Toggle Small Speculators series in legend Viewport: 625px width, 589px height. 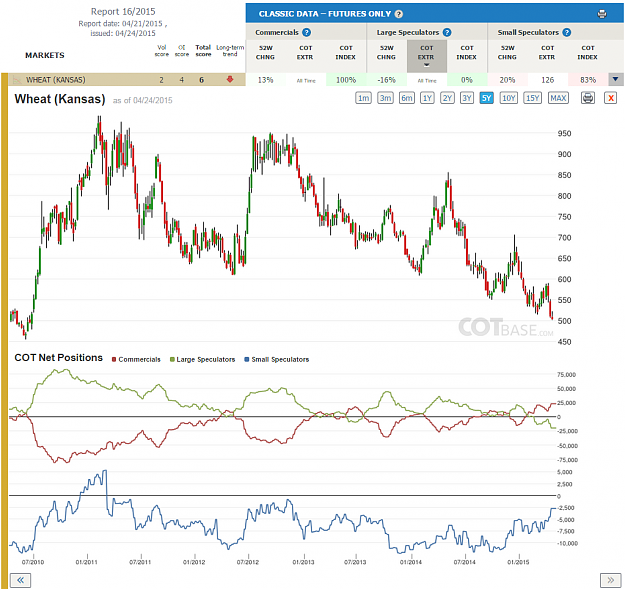[x=277, y=359]
